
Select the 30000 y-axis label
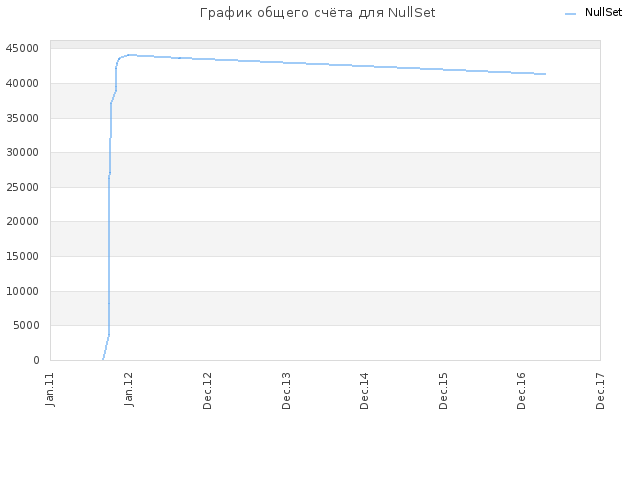point(22,153)
